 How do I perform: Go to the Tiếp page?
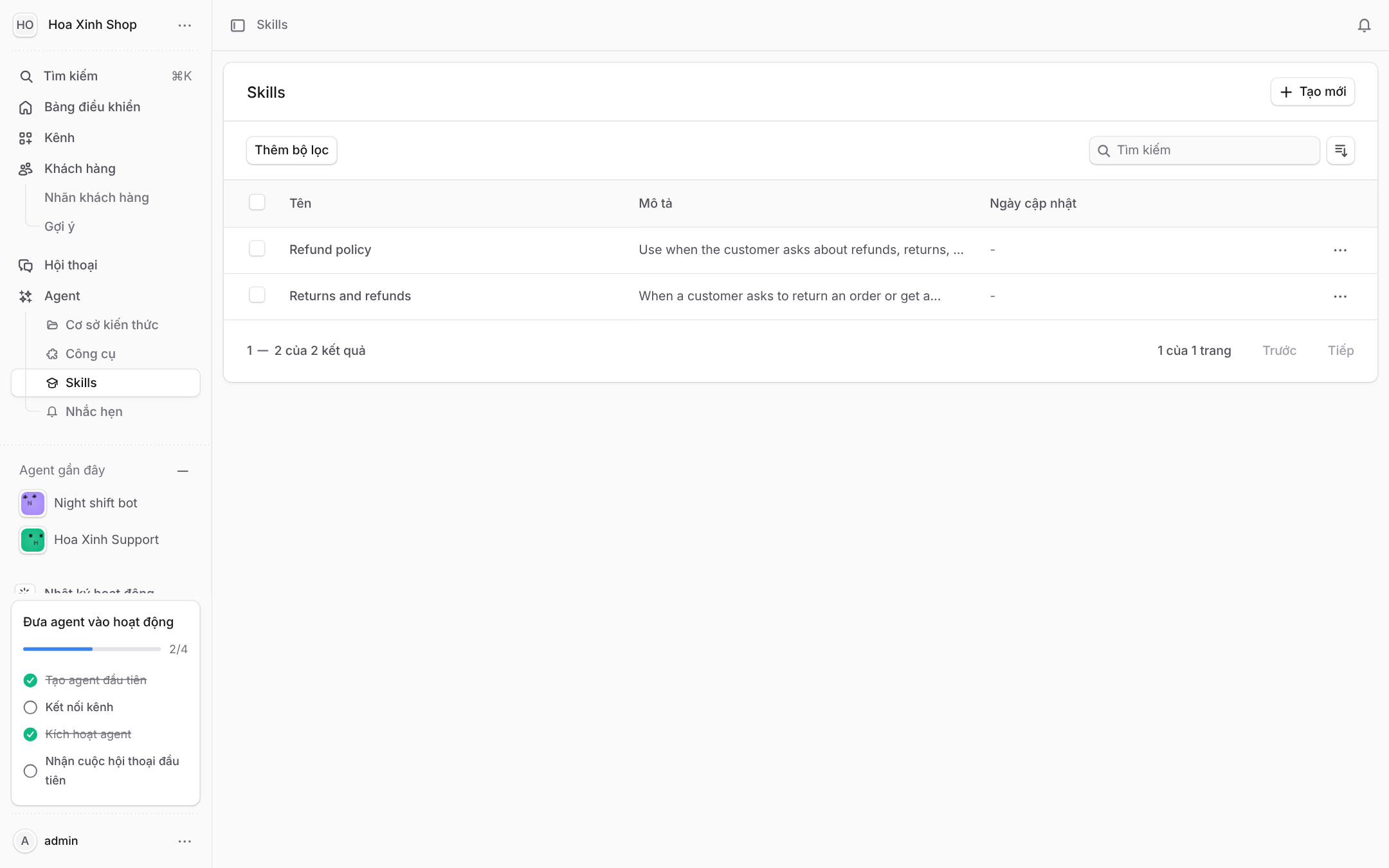point(1341,351)
